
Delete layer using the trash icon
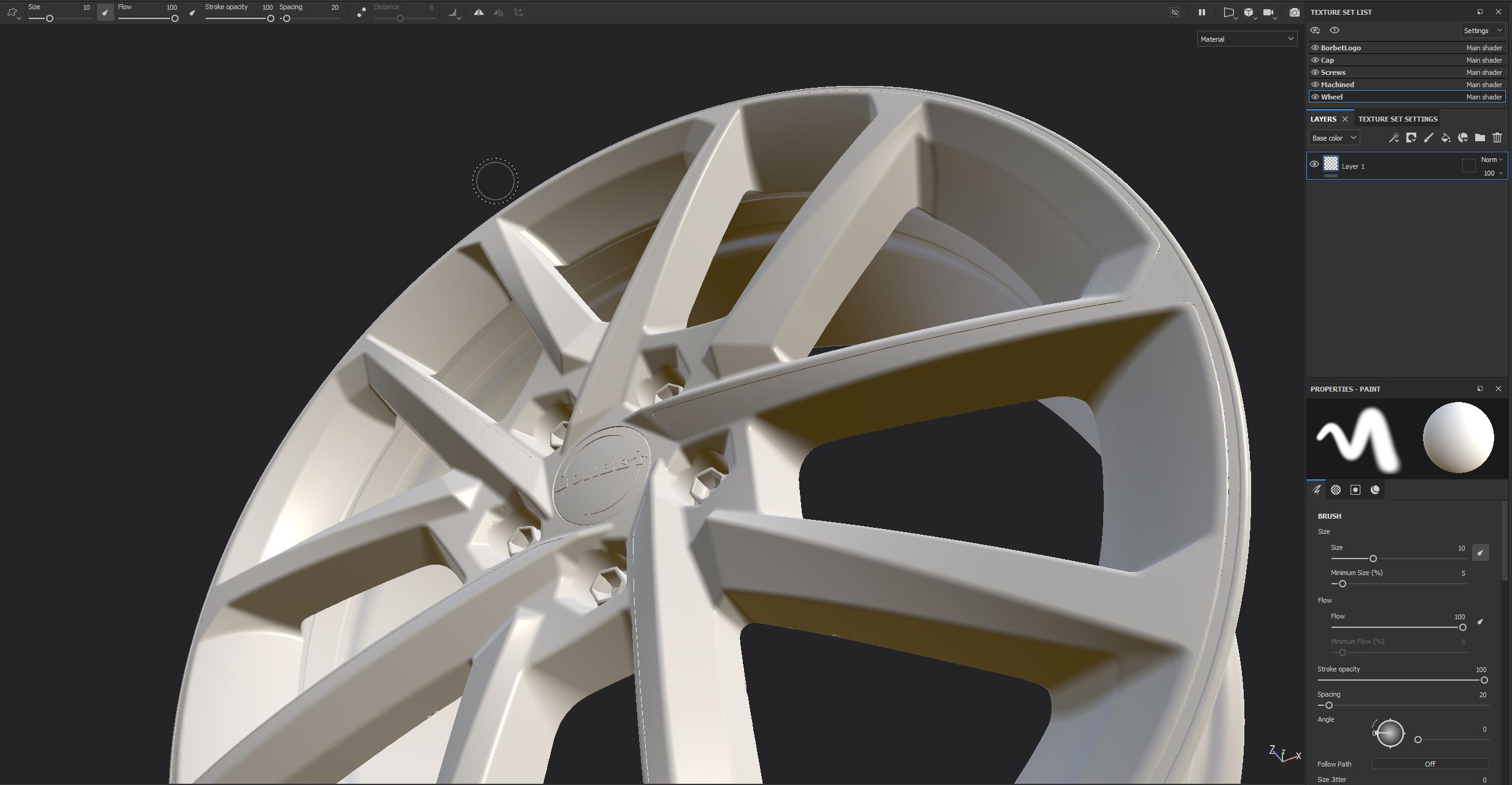(x=1497, y=138)
